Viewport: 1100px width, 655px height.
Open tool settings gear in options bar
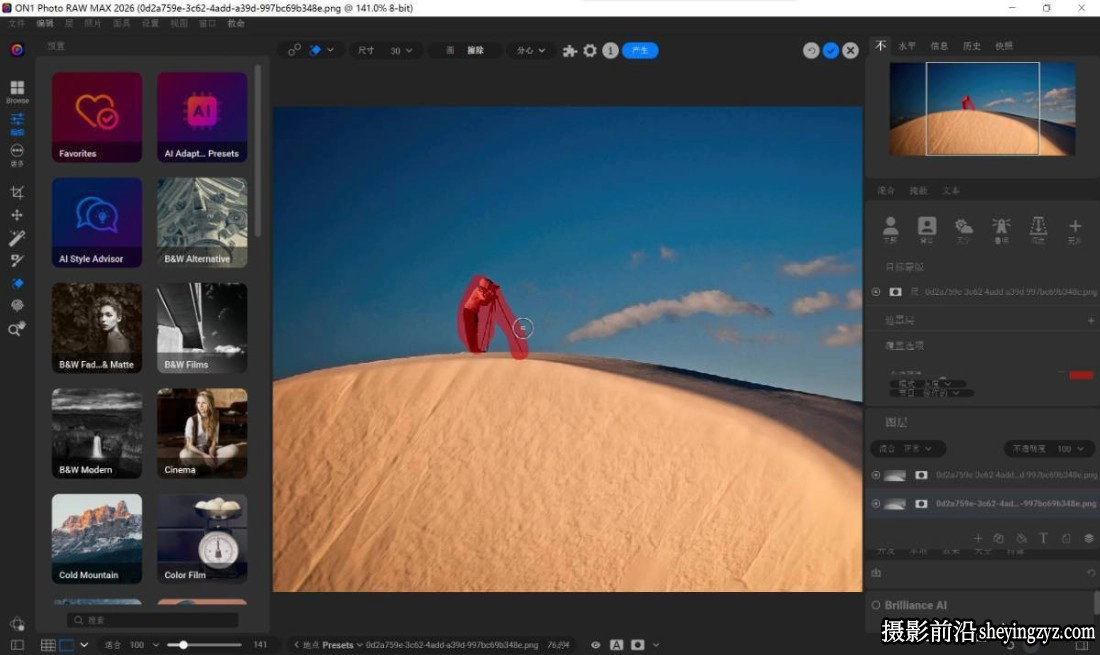pos(590,50)
